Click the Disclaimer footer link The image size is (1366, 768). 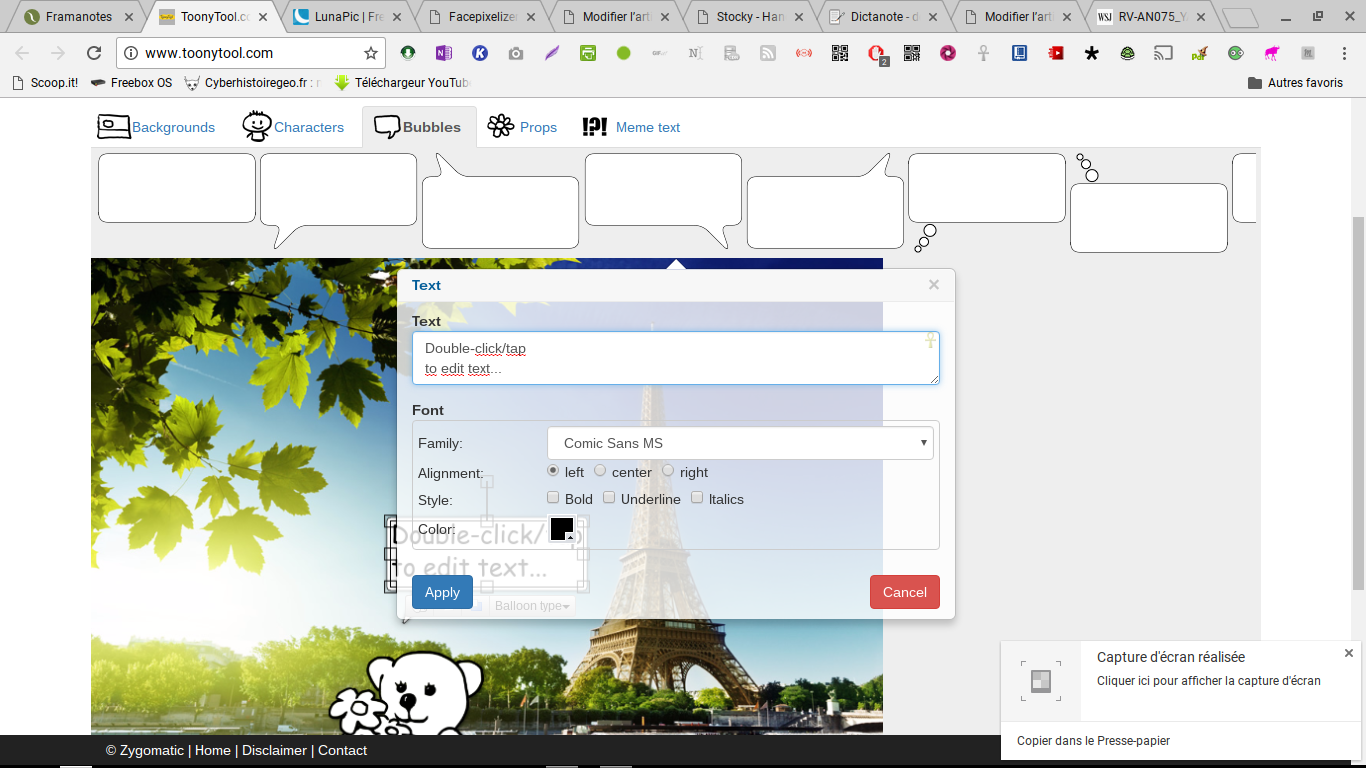coord(274,750)
